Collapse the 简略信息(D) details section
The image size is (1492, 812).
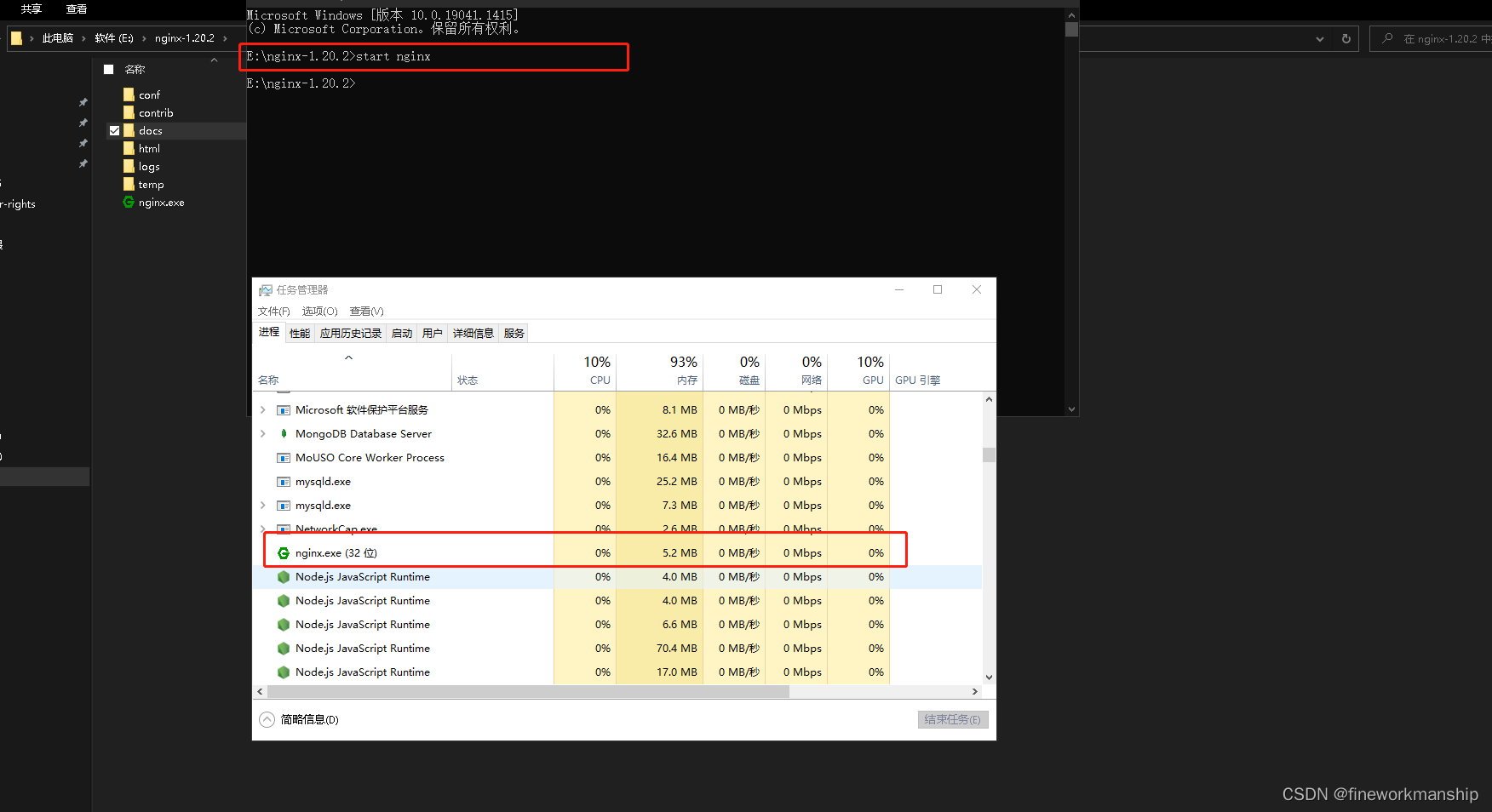click(x=265, y=719)
